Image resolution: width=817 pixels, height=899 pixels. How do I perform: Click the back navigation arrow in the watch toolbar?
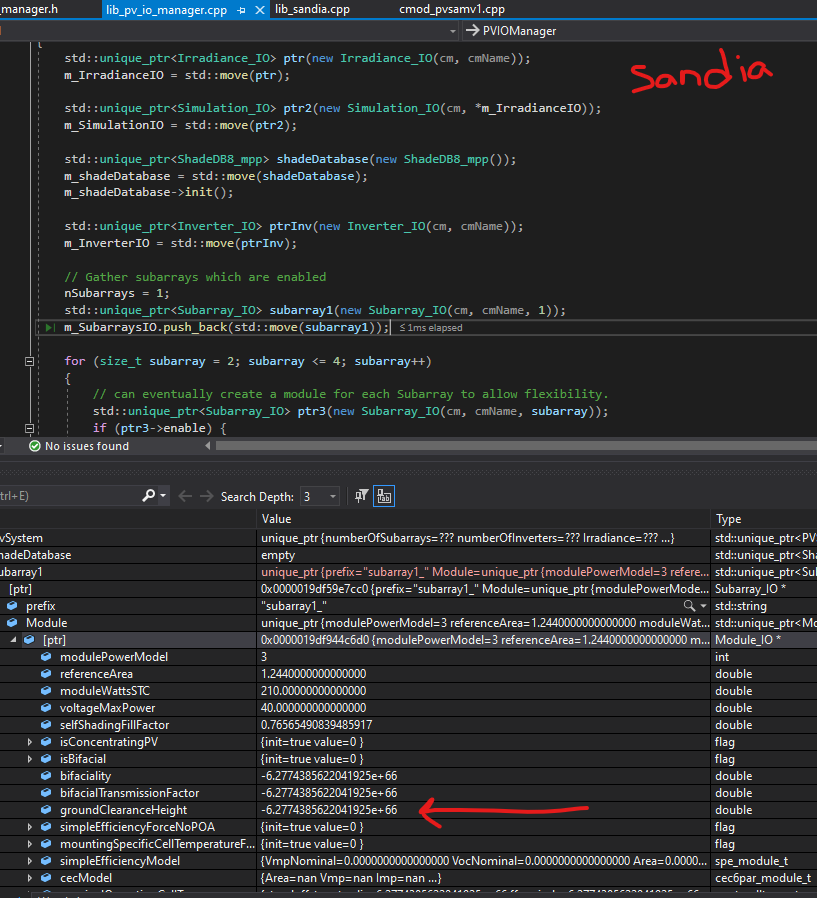point(185,495)
